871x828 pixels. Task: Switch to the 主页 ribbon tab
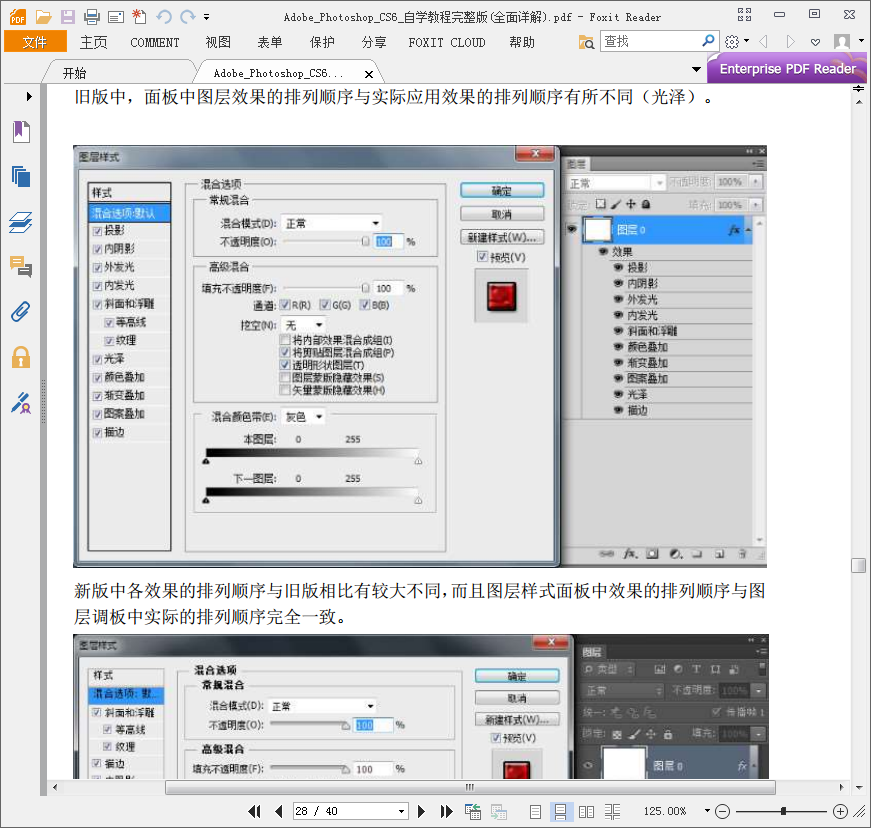coord(93,42)
